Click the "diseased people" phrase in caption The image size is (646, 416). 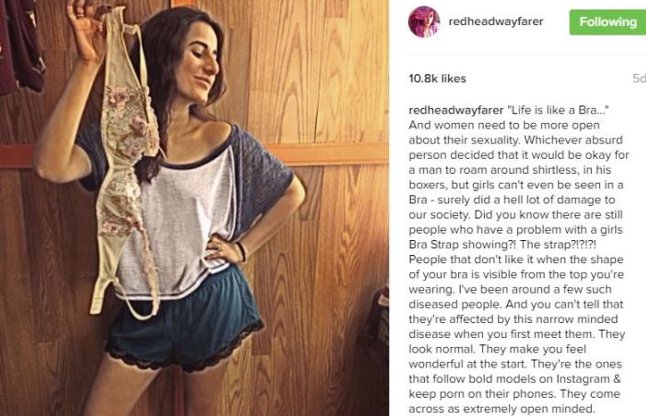[x=455, y=304]
